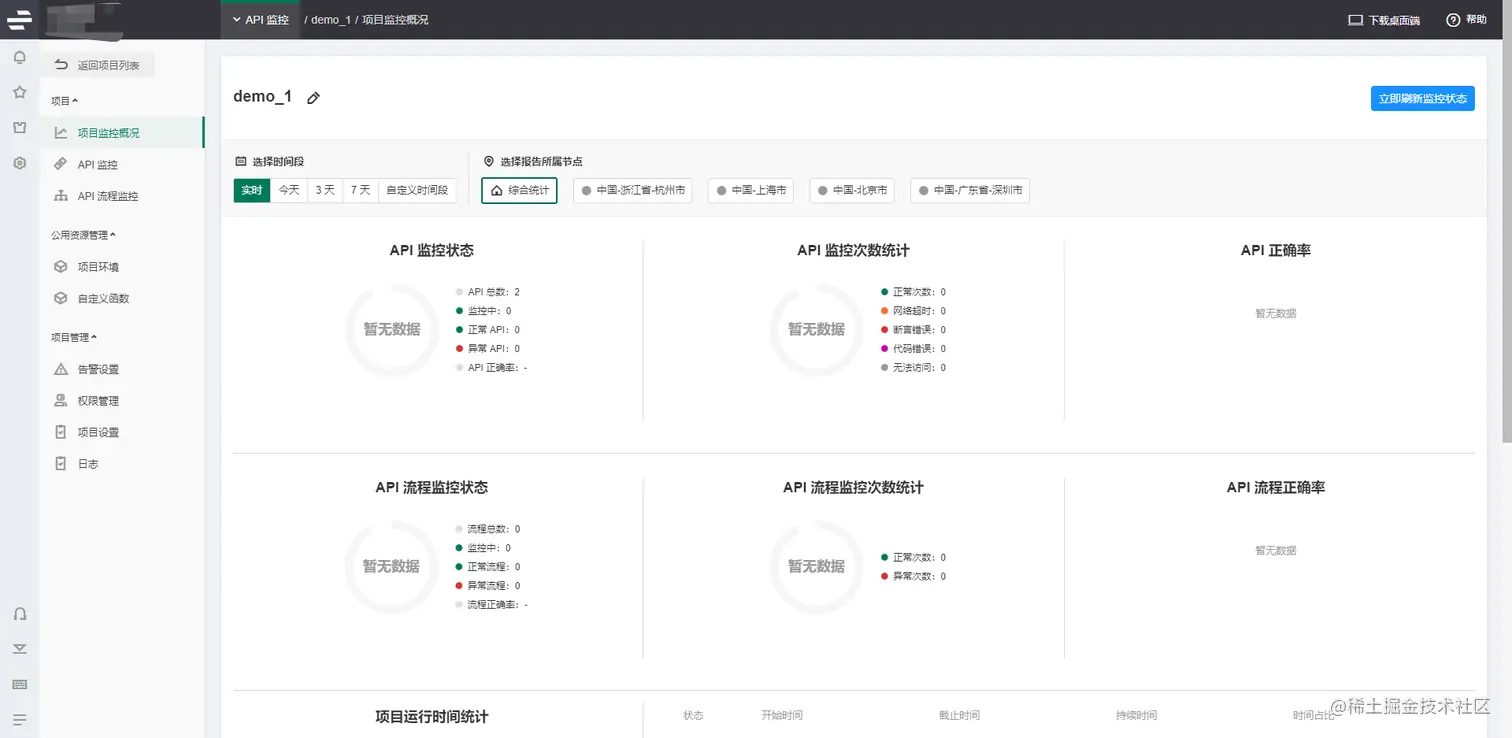Click demo_1 breadcrumb link
The width and height of the screenshot is (1512, 738).
point(331,20)
